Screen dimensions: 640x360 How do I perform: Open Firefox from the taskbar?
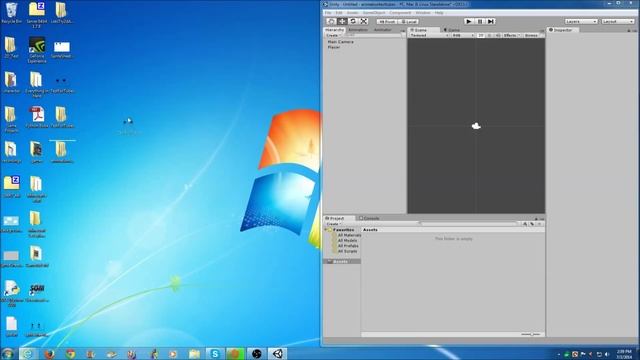pos(49,354)
